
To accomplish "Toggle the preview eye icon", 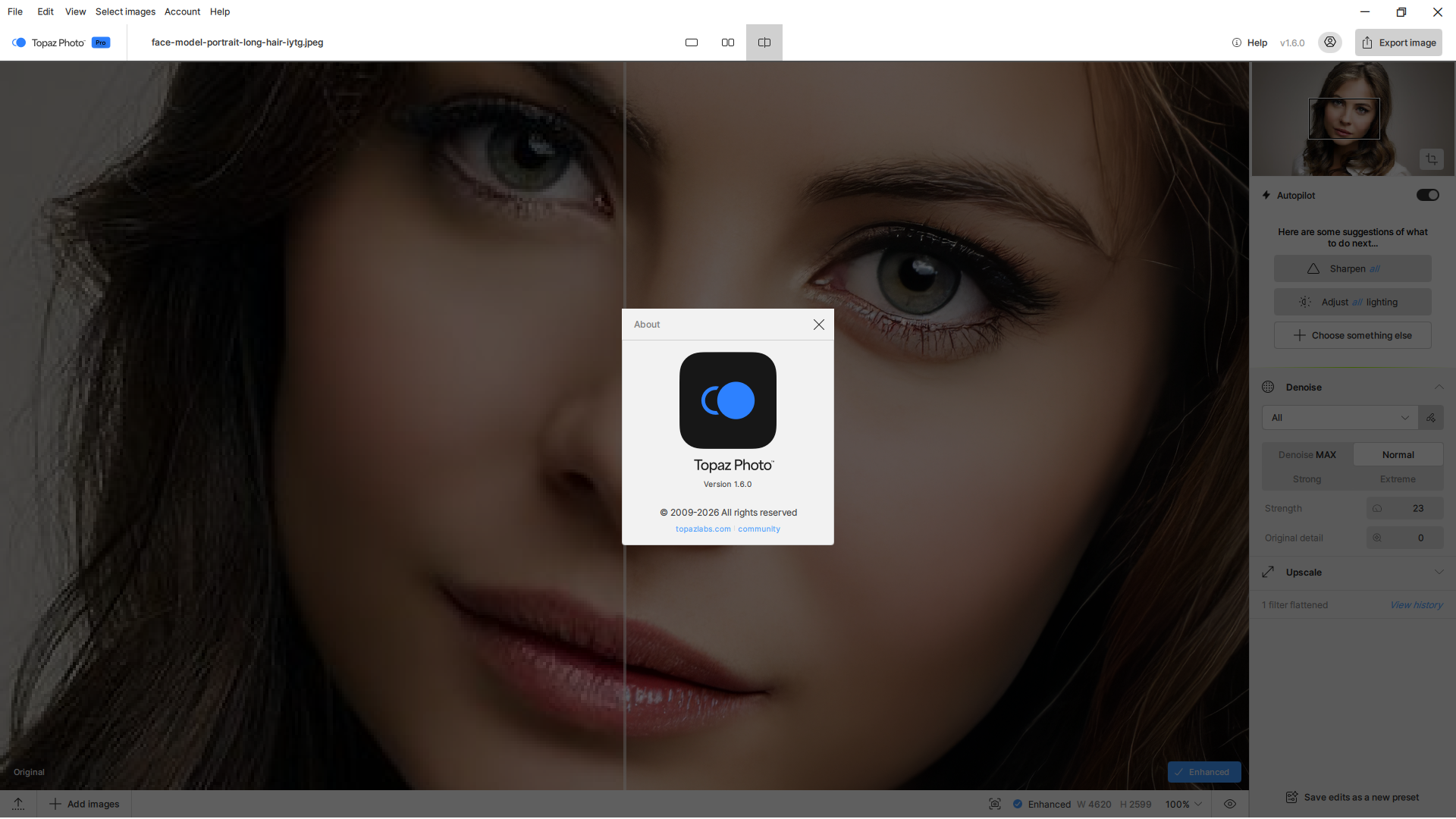I will (1230, 804).
